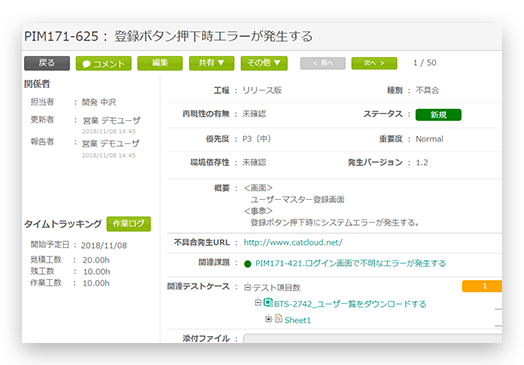The height and width of the screenshot is (365, 524).
Task: Click green status dot of PIM171-421
Action: point(248,264)
